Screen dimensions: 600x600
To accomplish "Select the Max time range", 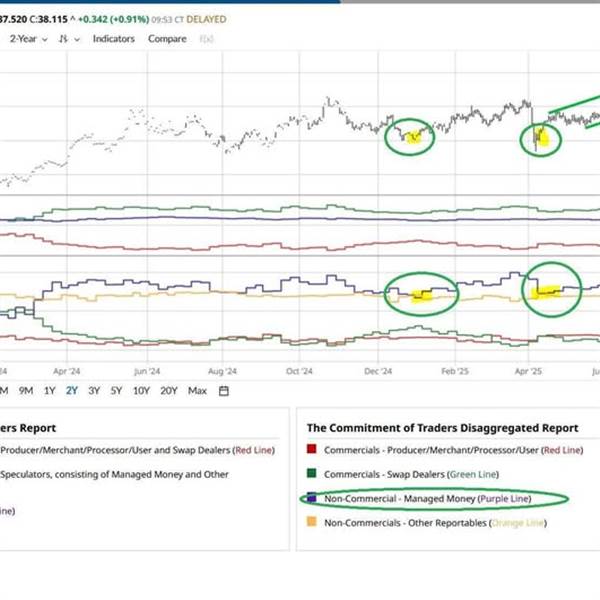I will pos(198,391).
